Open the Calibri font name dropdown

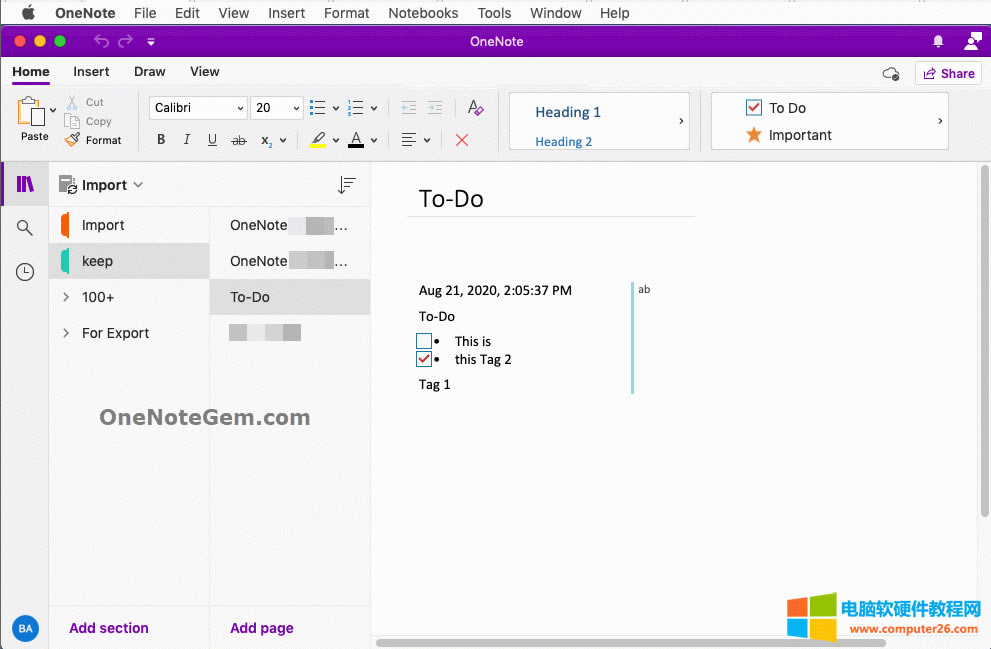(198, 108)
